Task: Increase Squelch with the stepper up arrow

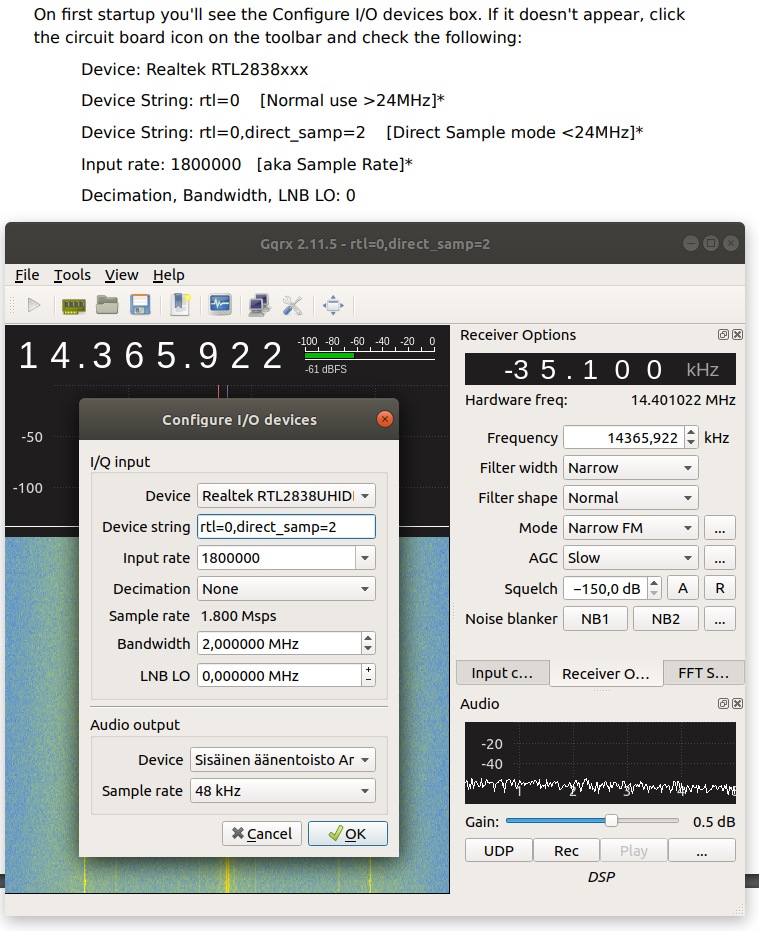Action: (654, 582)
